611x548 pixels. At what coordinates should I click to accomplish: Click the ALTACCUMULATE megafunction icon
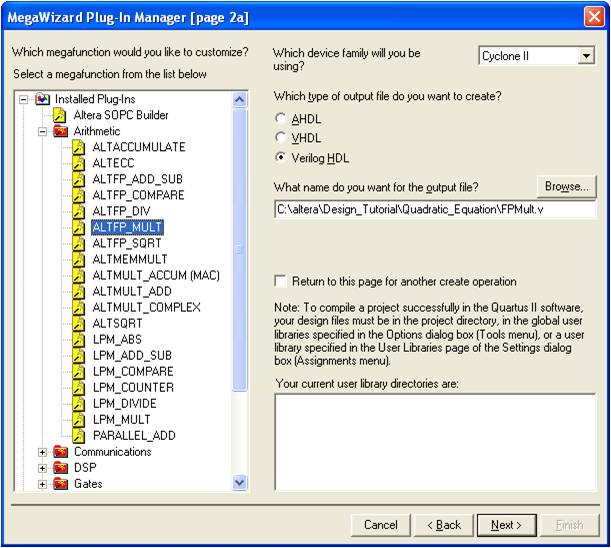tap(78, 147)
